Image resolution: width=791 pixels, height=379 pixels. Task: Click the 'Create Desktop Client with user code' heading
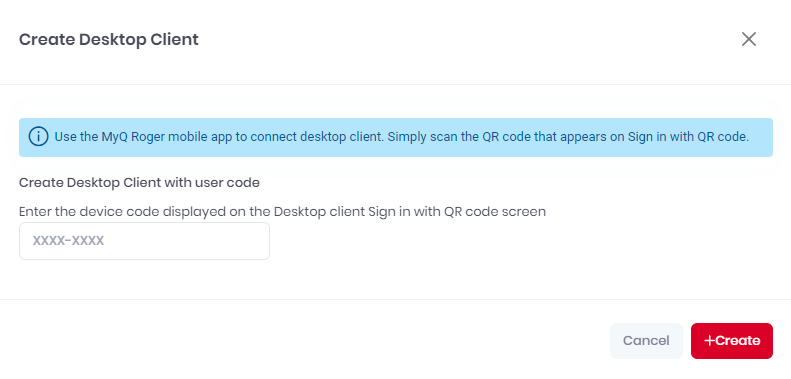139,183
